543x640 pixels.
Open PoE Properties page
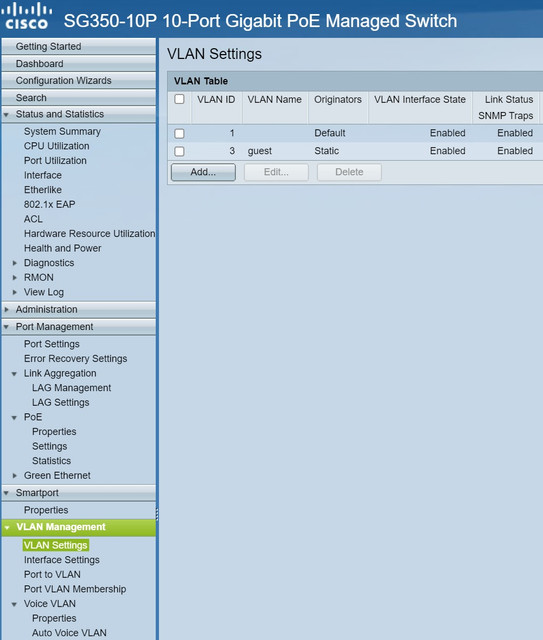point(54,432)
